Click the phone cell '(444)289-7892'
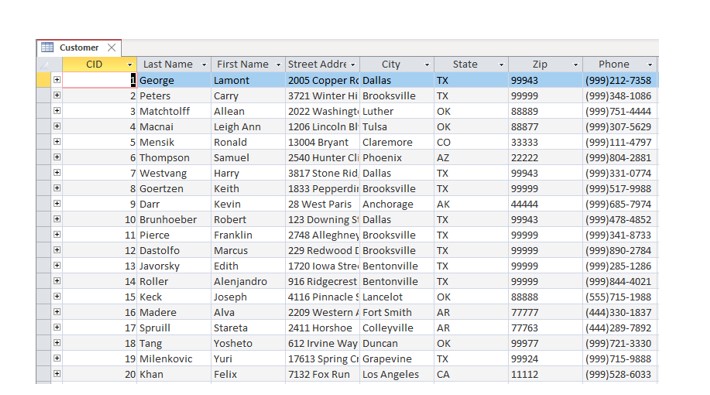 620,328
